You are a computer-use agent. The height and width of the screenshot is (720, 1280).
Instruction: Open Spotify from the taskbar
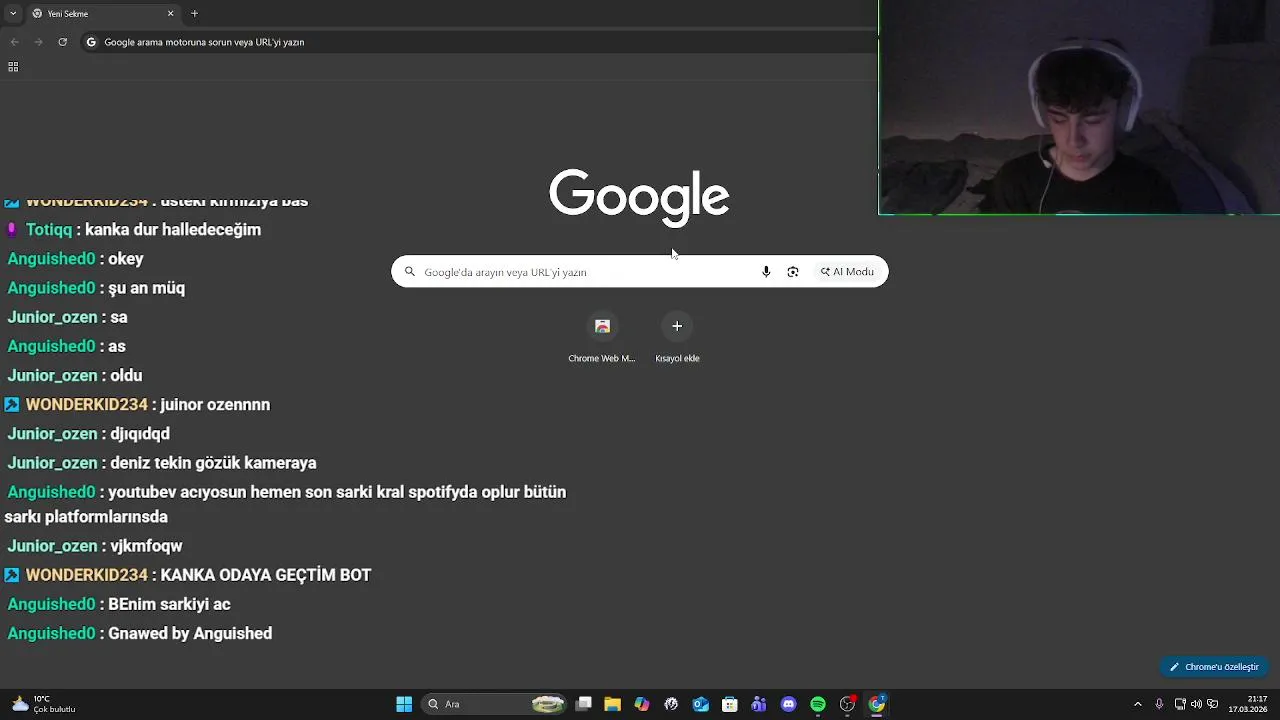tap(818, 704)
